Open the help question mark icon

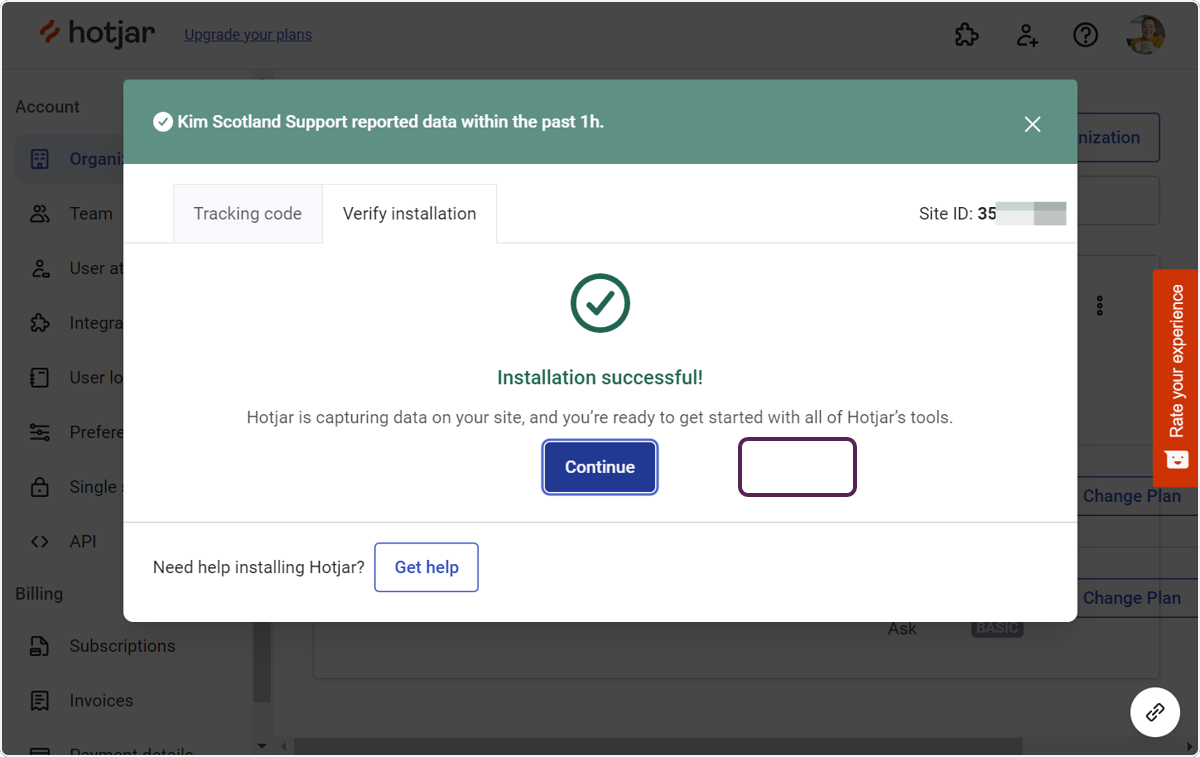1085,35
